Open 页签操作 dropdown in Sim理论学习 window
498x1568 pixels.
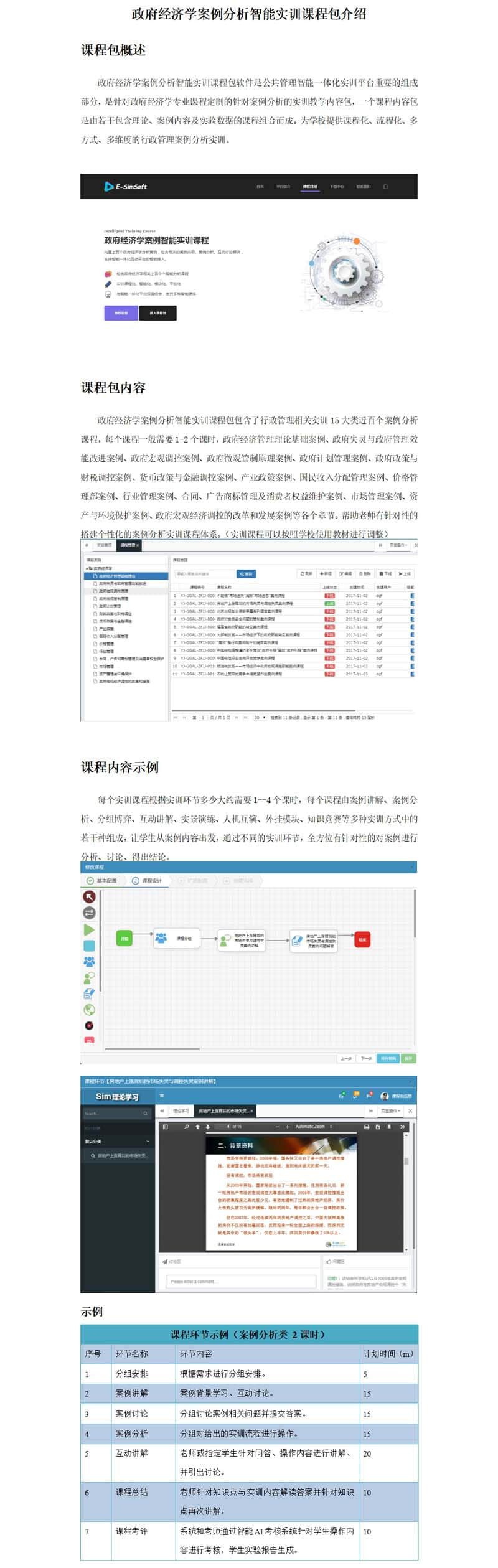390,1111
